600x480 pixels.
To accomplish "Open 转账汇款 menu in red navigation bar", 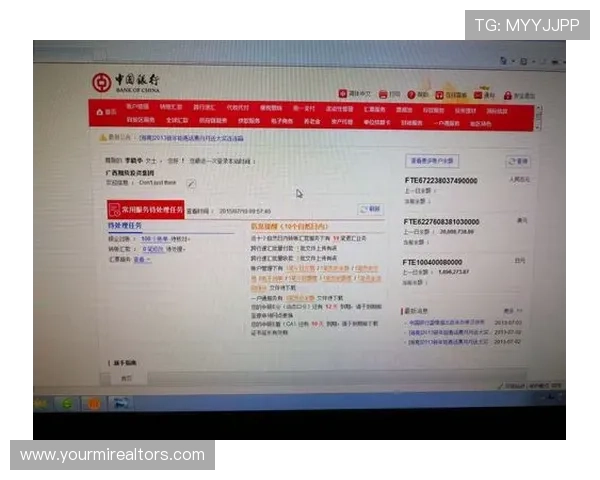I will tap(171, 107).
